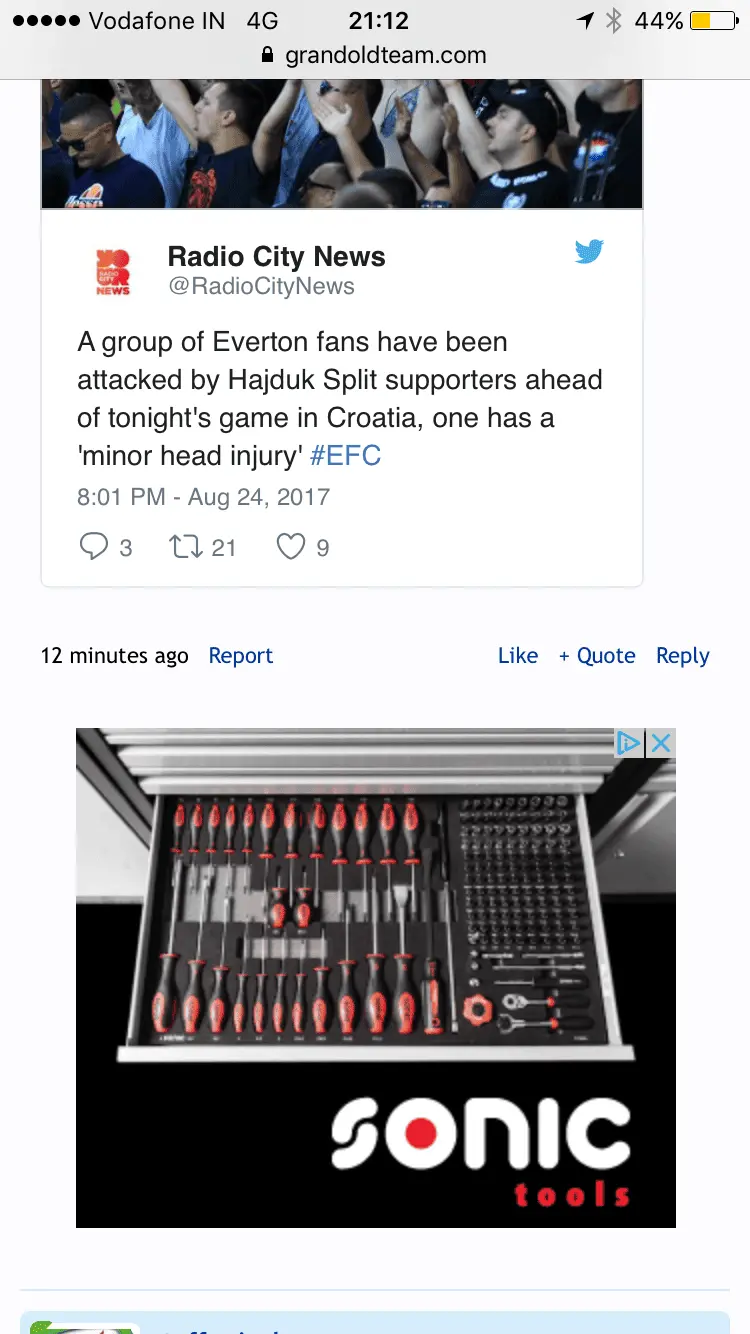Like this forum post
The width and height of the screenshot is (750, 1334).
coord(518,656)
